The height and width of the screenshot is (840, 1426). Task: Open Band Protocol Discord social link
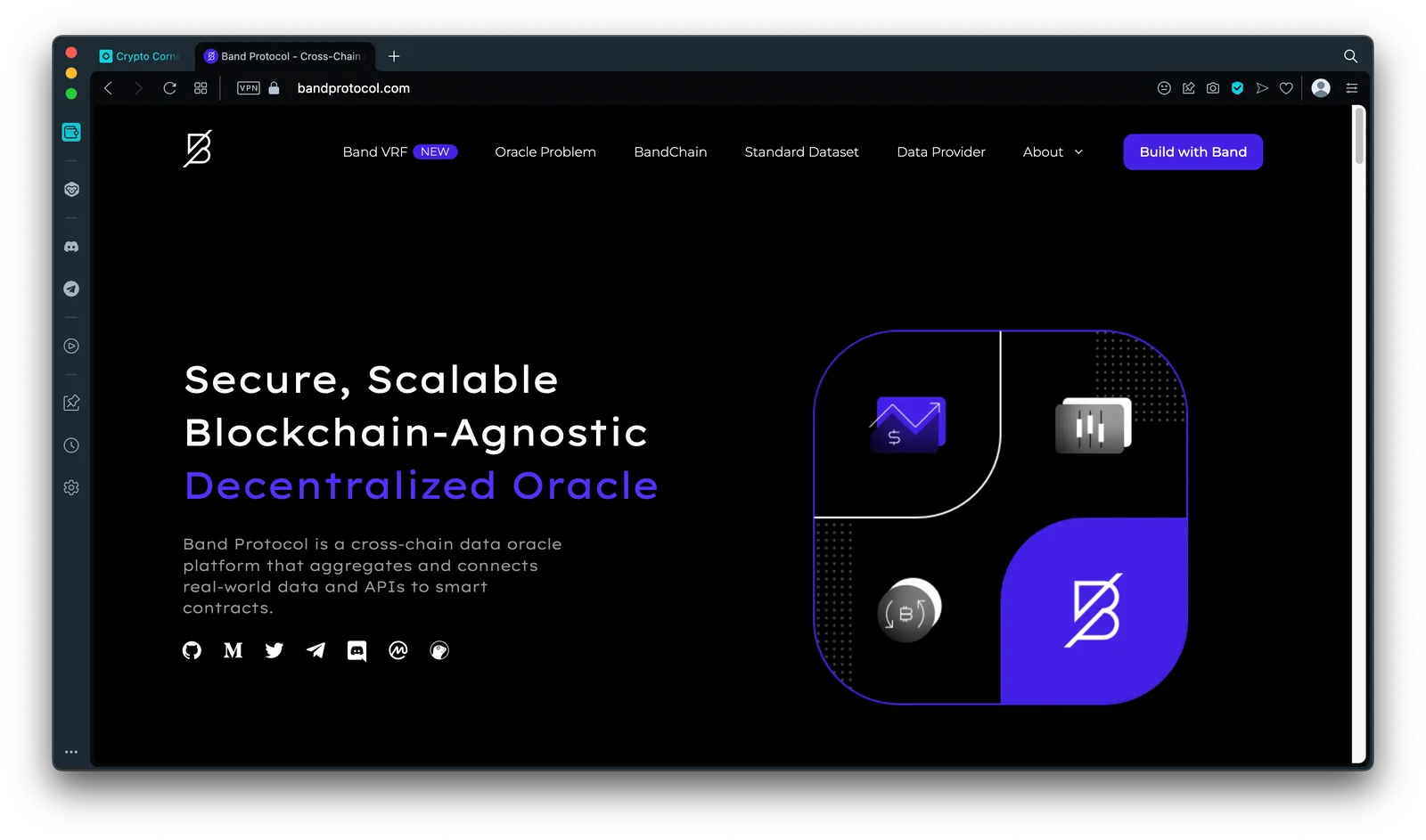click(356, 651)
